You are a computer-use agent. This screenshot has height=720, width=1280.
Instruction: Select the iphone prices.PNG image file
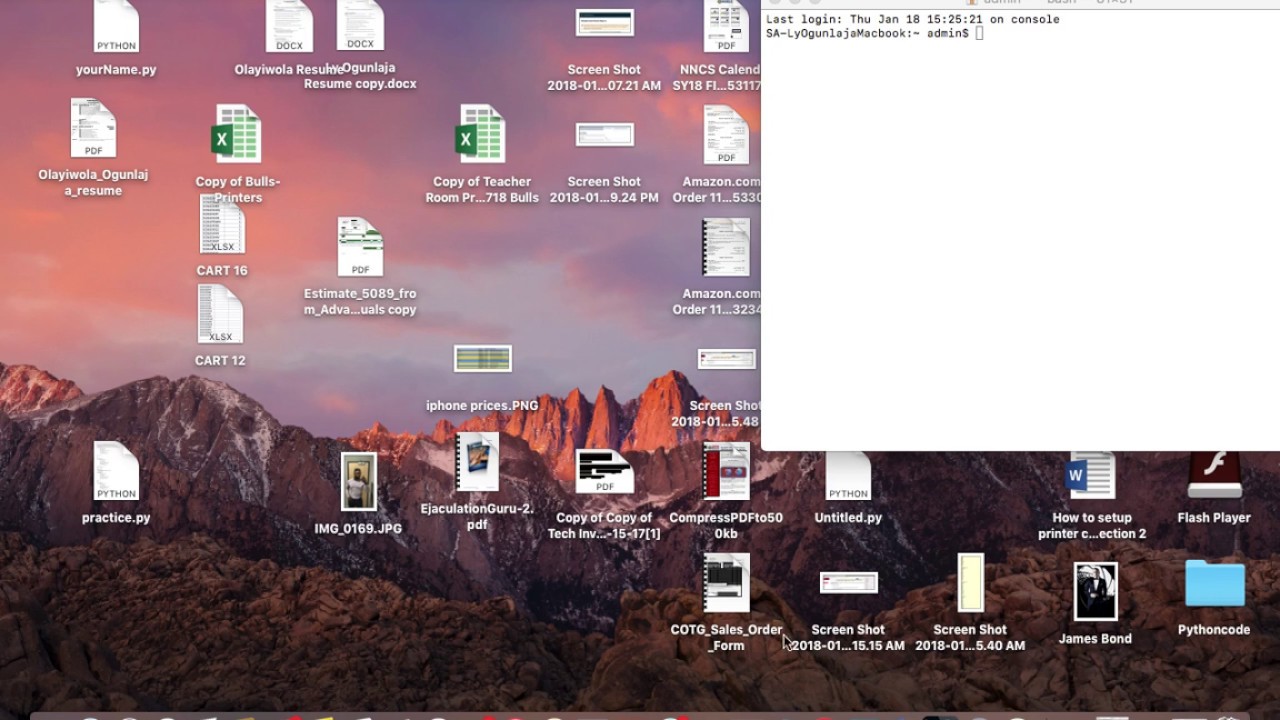482,358
